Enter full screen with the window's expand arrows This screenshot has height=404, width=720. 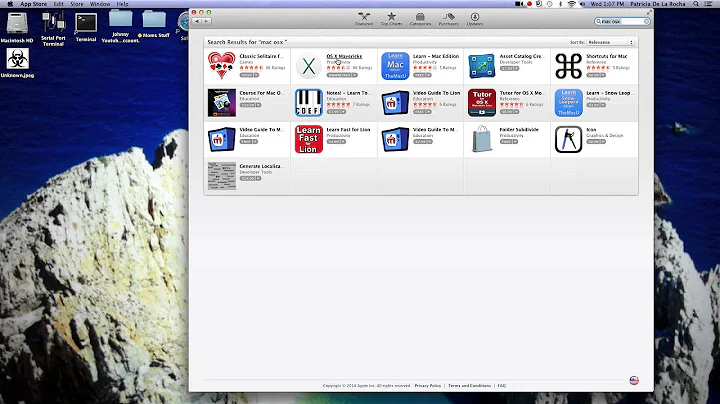[649, 12]
